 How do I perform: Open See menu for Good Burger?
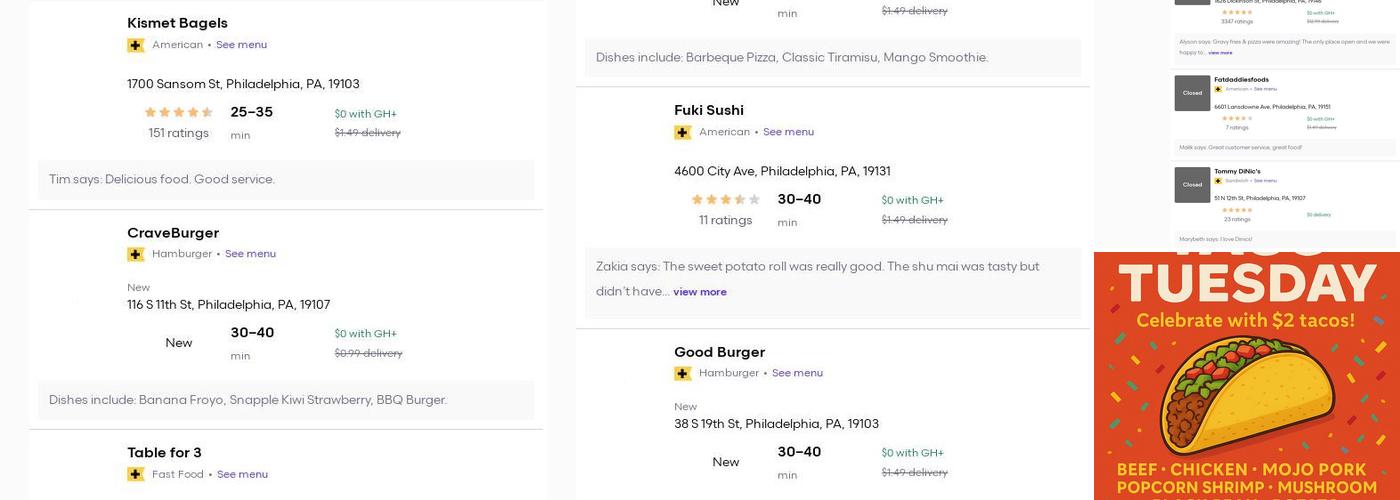pyautogui.click(x=797, y=373)
